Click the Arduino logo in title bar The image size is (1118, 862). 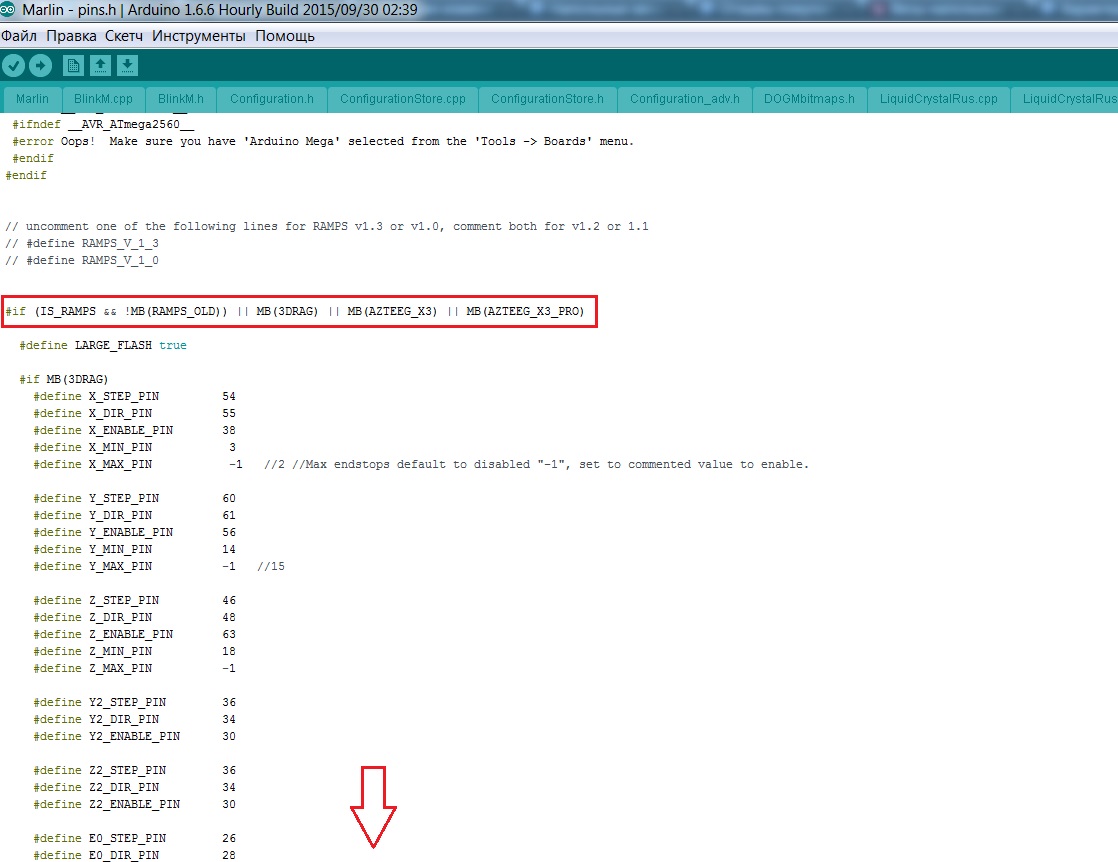[8, 9]
